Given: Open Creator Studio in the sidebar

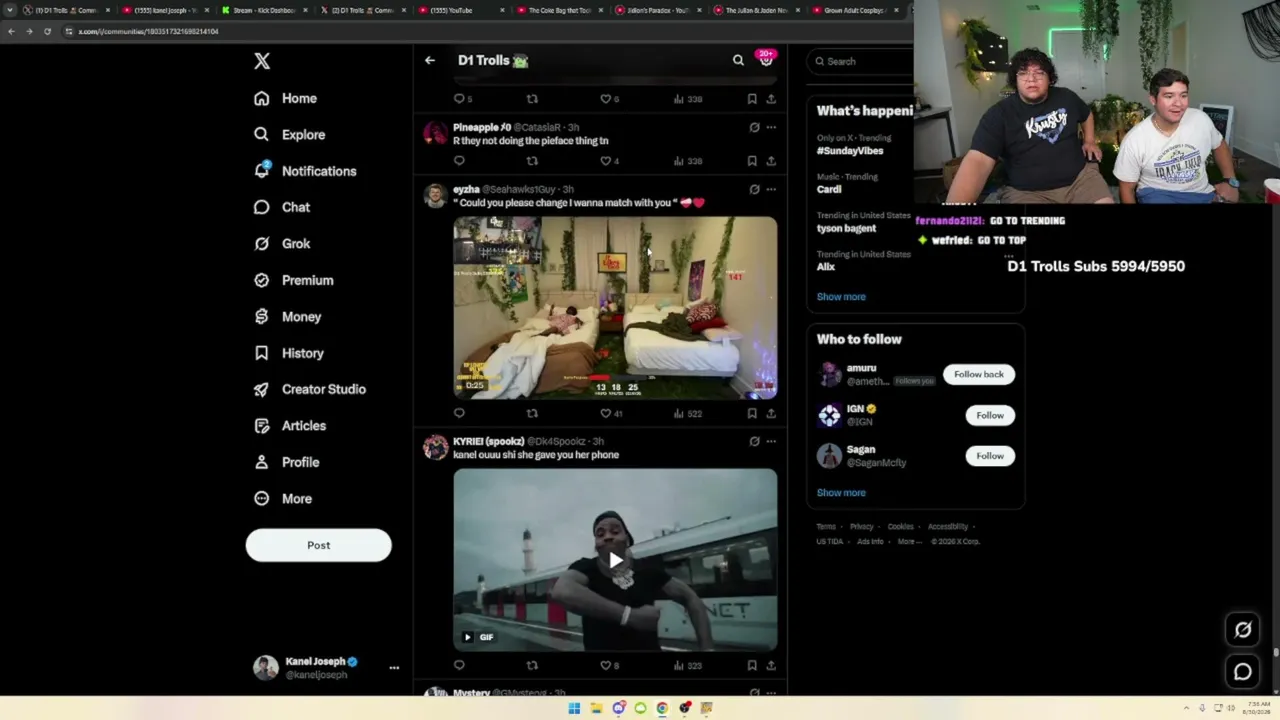Looking at the screenshot, I should pyautogui.click(x=310, y=389).
